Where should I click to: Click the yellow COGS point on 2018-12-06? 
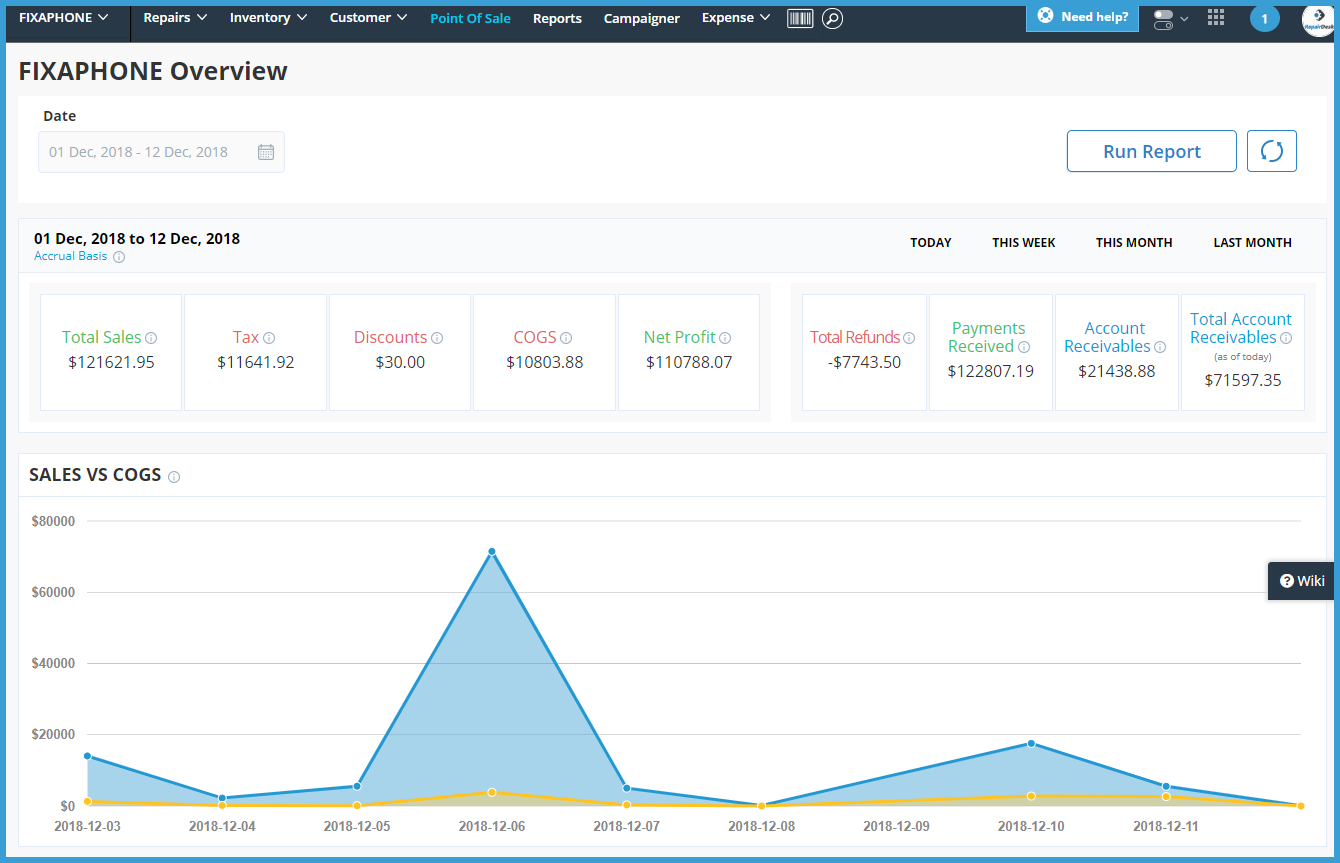pyautogui.click(x=492, y=792)
